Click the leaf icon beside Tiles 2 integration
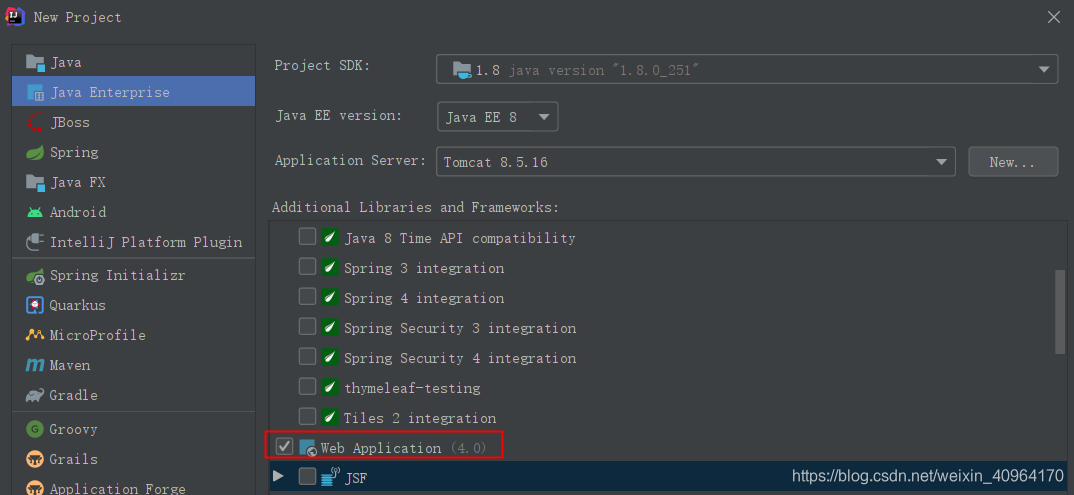This screenshot has height=495, width=1074. 330,417
